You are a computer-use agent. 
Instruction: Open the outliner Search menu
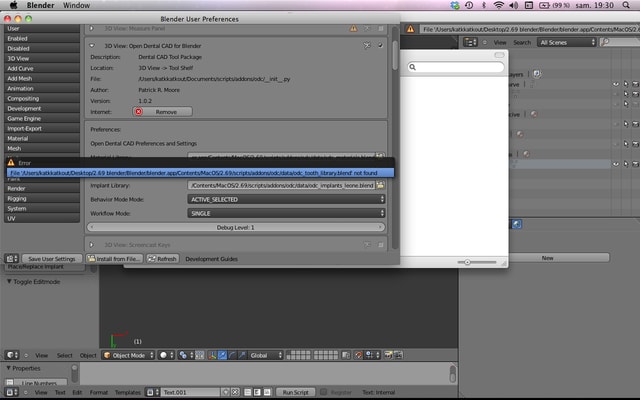(522, 42)
